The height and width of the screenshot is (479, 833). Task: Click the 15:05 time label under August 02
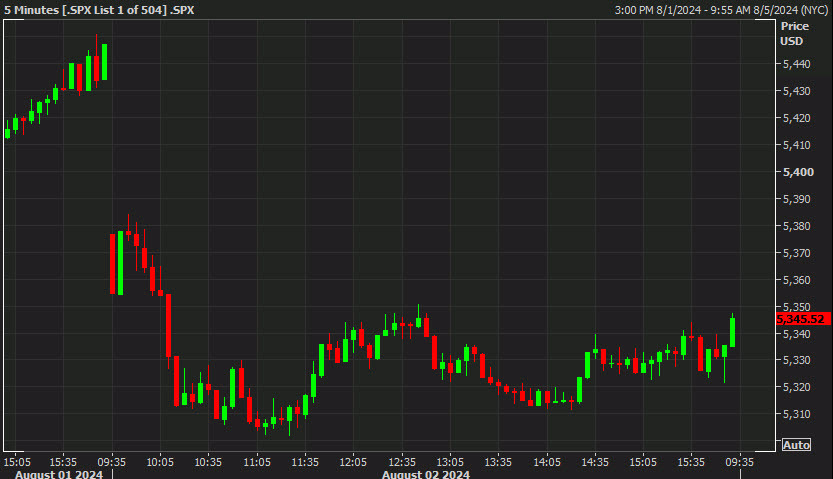[643, 462]
